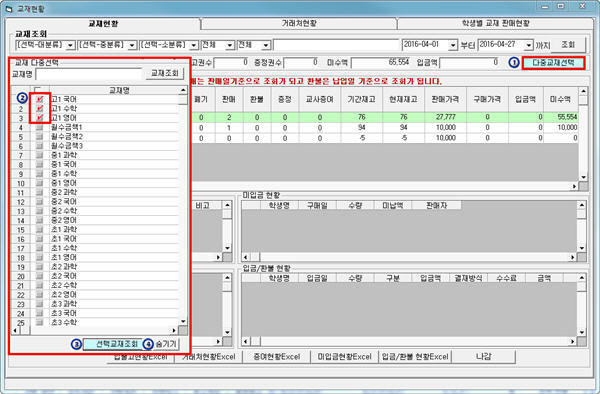Click the 다중교재선택 button
Image resolution: width=600 pixels, height=394 pixels.
(553, 63)
